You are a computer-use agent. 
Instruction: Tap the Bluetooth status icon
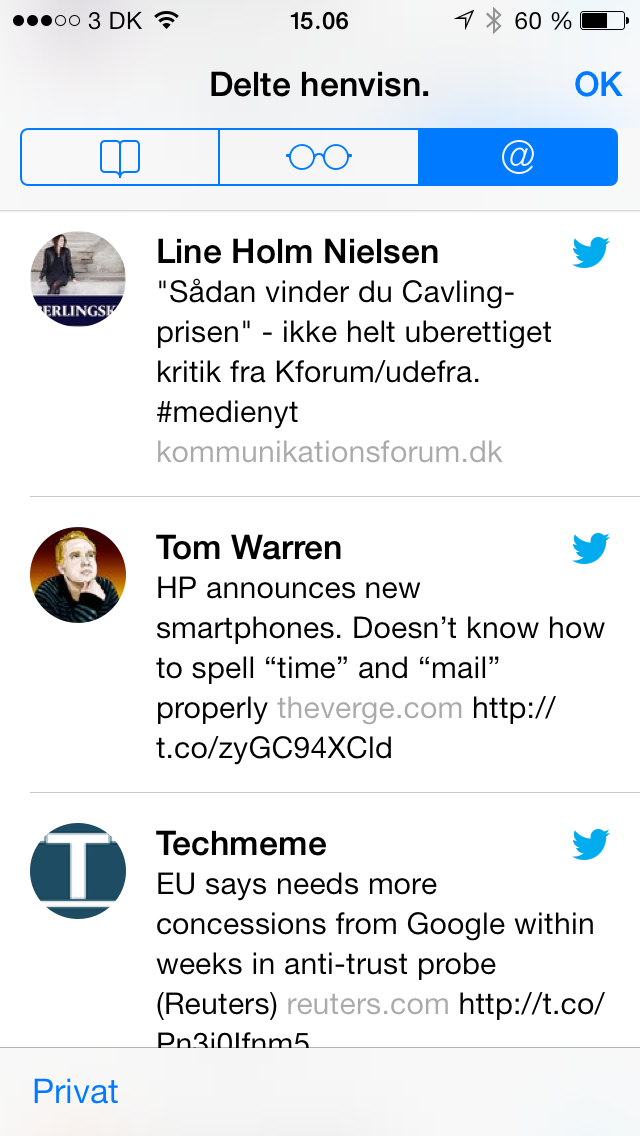coord(493,21)
